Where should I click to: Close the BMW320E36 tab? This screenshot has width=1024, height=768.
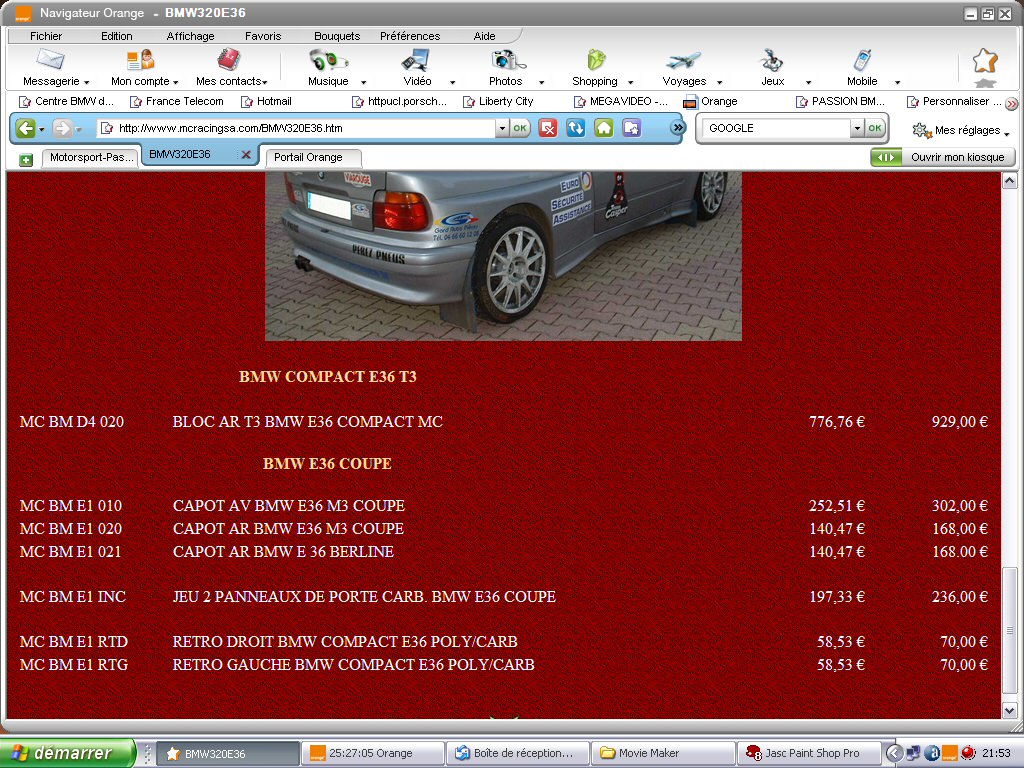click(x=246, y=155)
